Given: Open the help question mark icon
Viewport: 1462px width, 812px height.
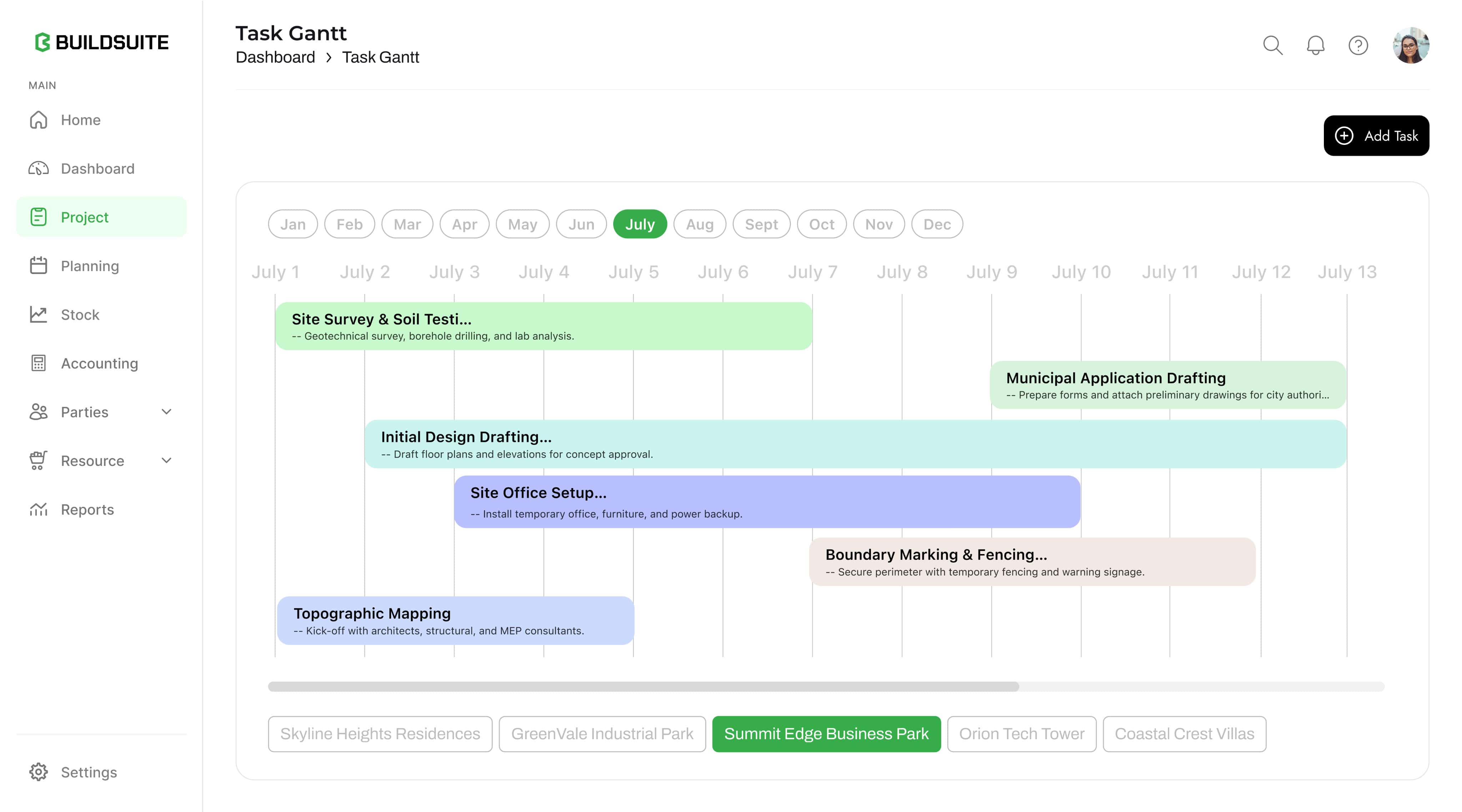Looking at the screenshot, I should (x=1357, y=45).
